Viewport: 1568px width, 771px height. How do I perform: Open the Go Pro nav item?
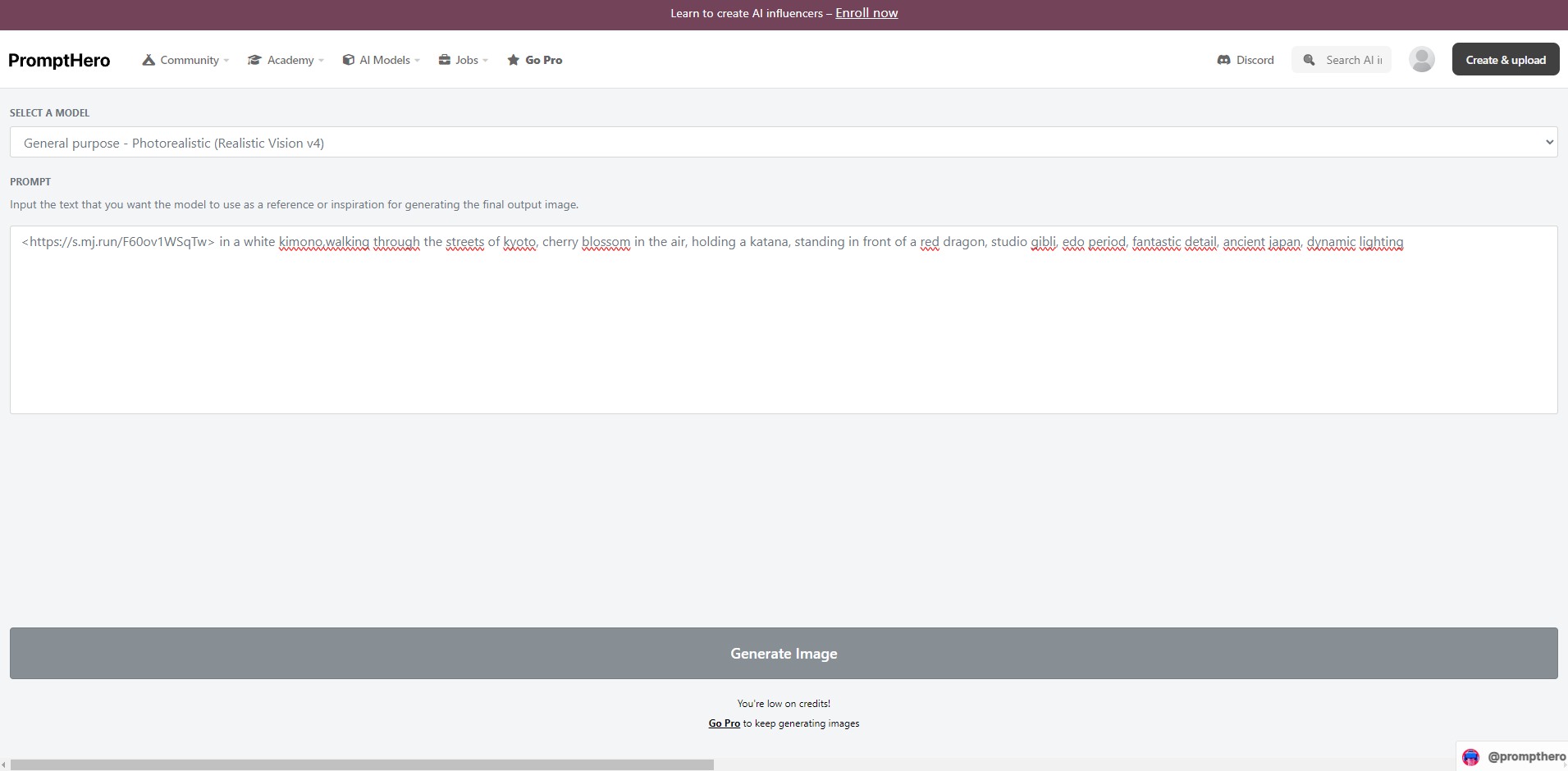(535, 60)
